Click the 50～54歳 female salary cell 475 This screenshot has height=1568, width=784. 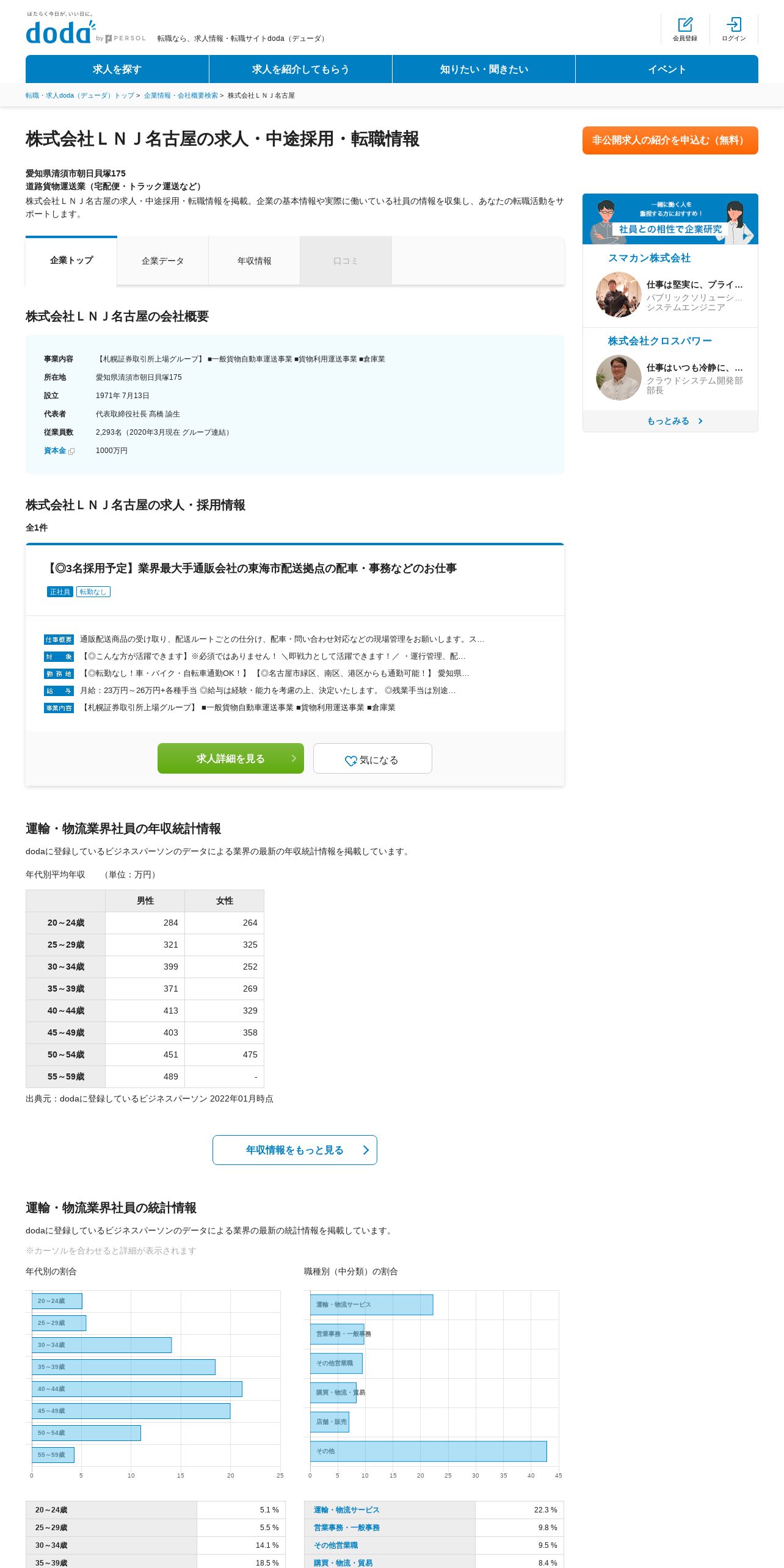(x=225, y=1055)
